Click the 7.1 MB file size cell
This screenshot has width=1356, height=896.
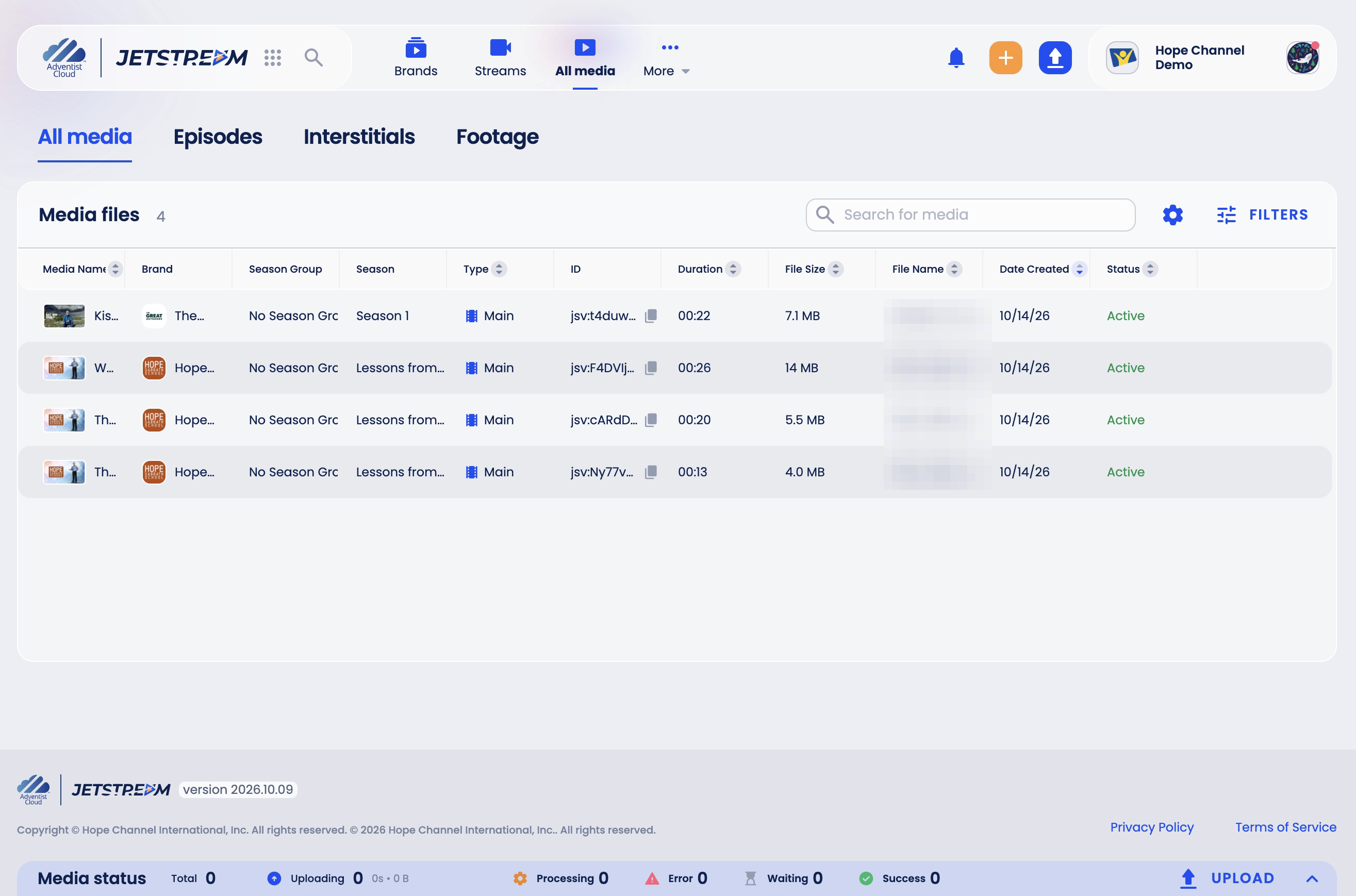click(x=802, y=316)
